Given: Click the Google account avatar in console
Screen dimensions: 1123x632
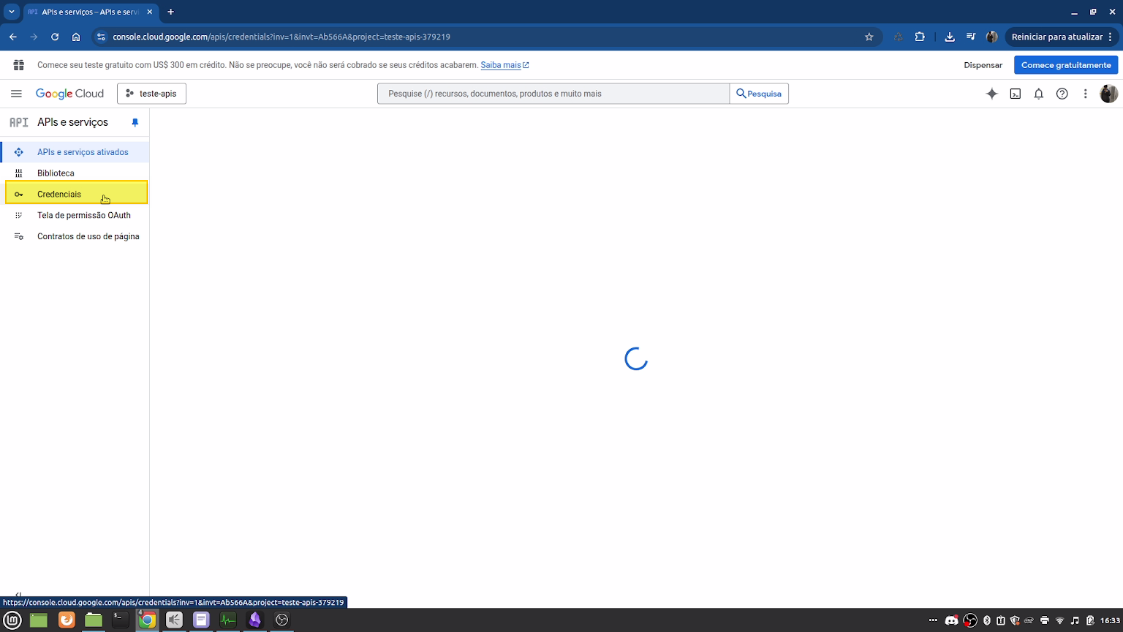Looking at the screenshot, I should [1108, 93].
